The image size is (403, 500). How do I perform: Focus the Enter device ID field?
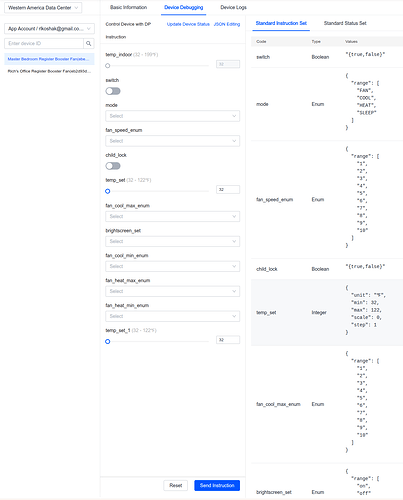(x=44, y=43)
